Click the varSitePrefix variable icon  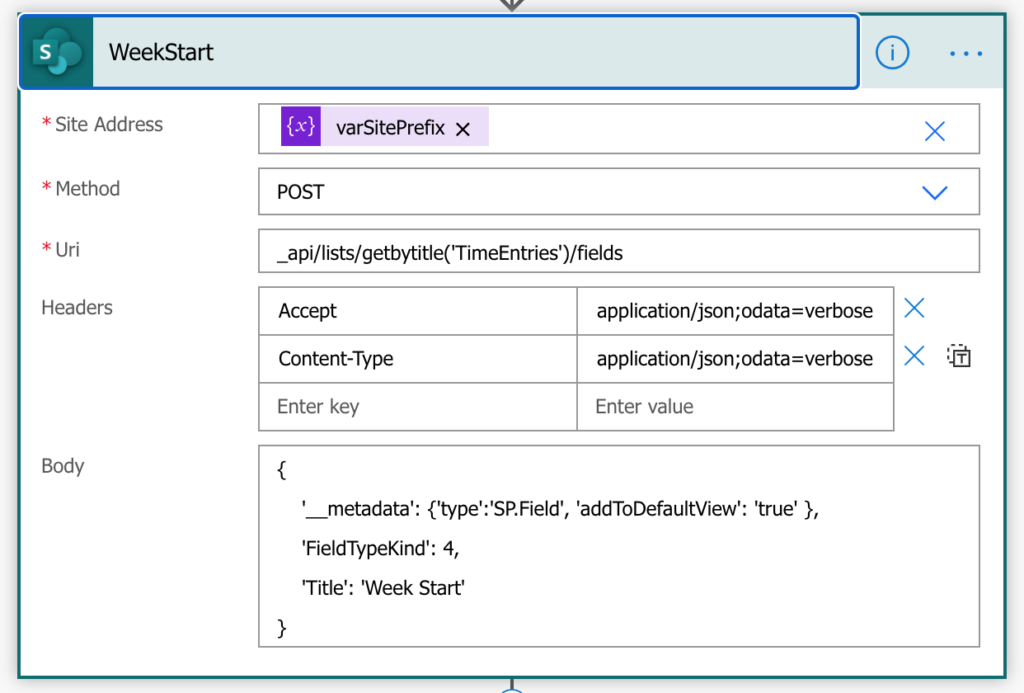click(x=301, y=128)
